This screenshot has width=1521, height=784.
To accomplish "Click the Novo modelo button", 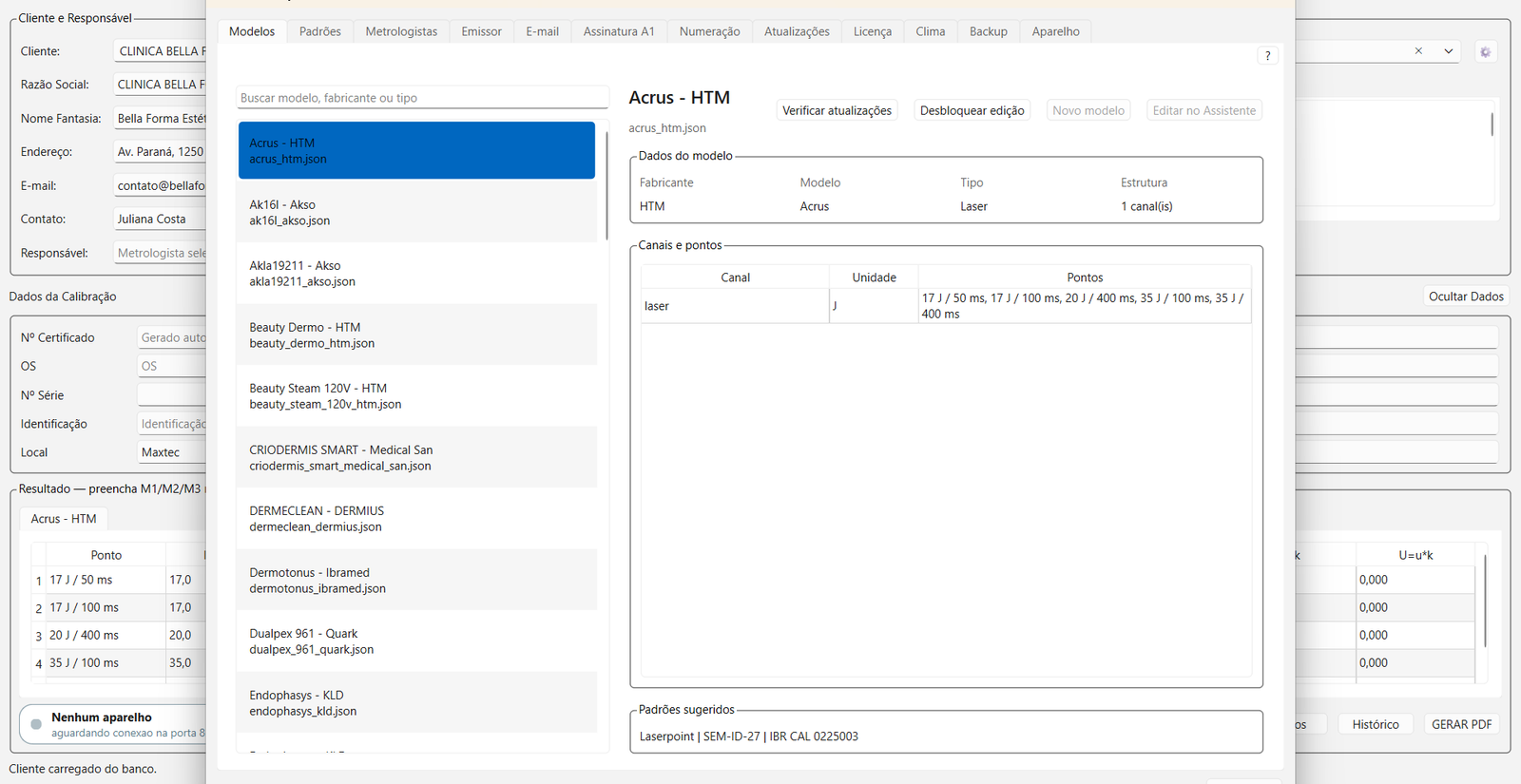I will point(1088,110).
